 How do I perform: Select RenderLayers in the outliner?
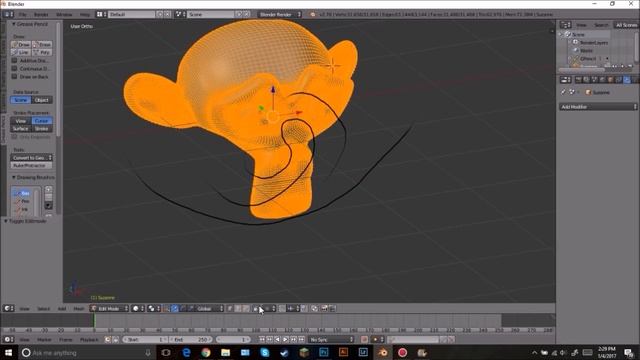(593, 42)
